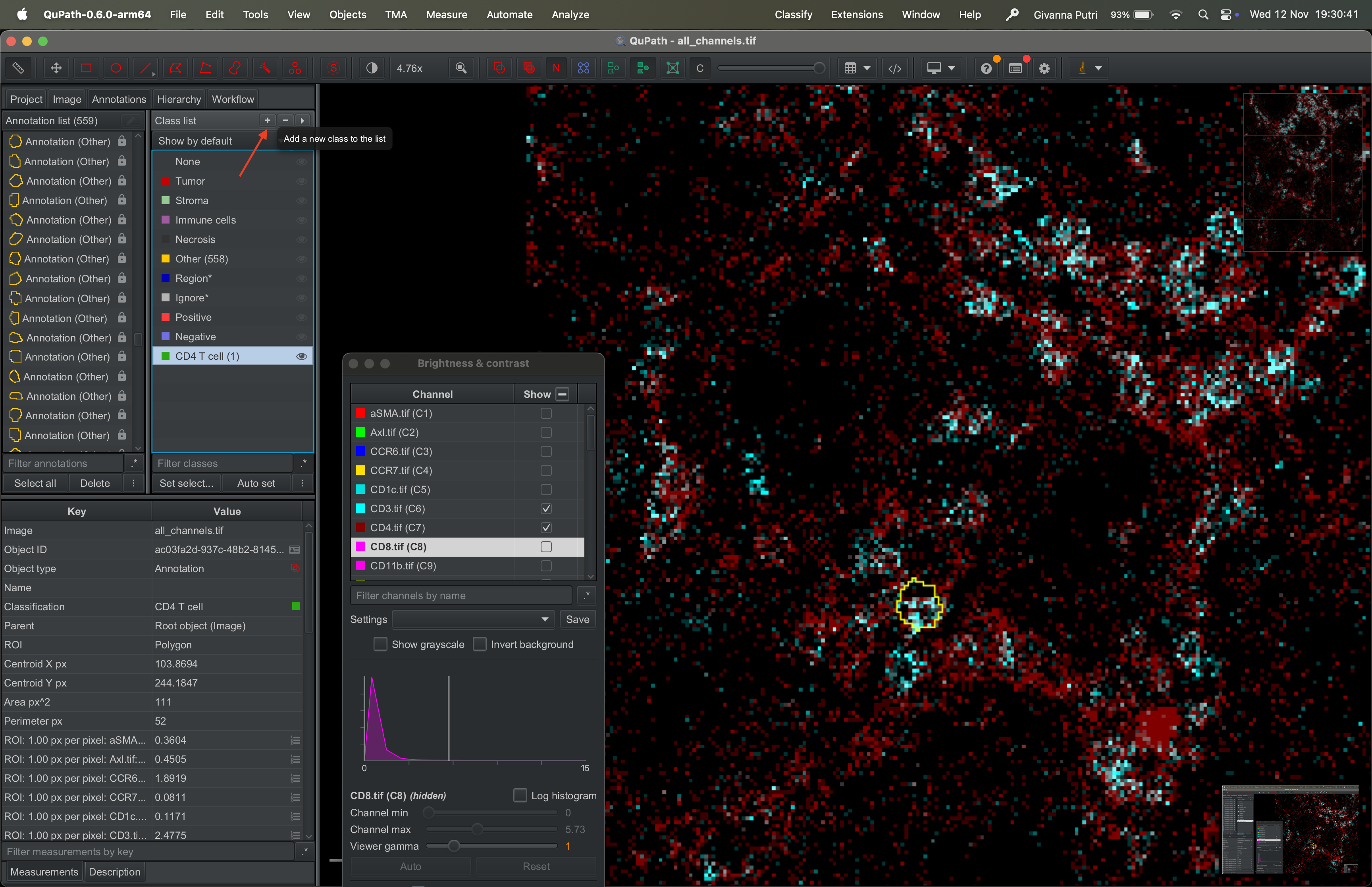Select the Brush annotation tool
Viewport: 1372px width, 887px height.
coord(235,68)
